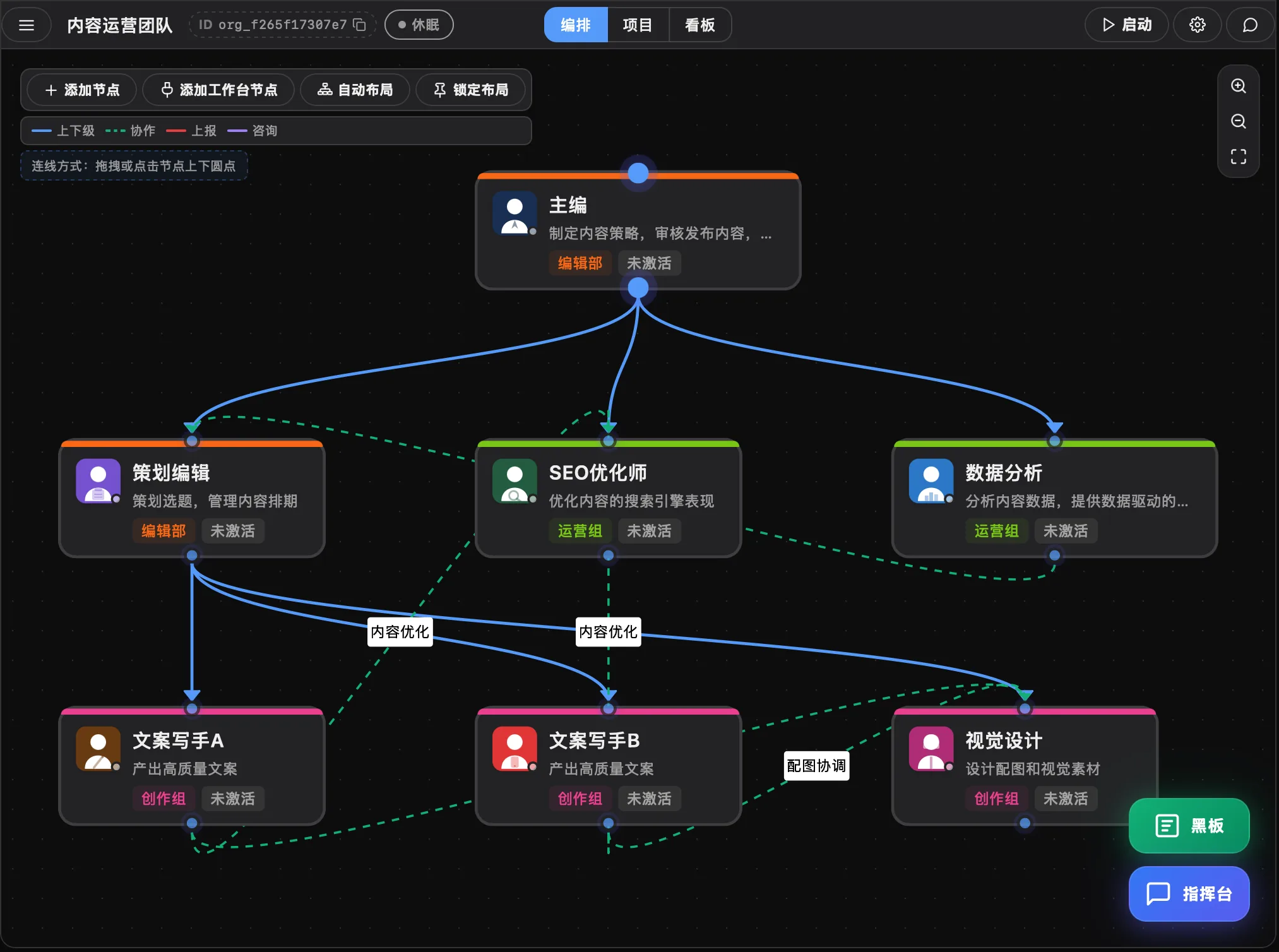This screenshot has width=1279, height=952.
Task: Click the 咨询 legend entry
Action: pos(253,131)
